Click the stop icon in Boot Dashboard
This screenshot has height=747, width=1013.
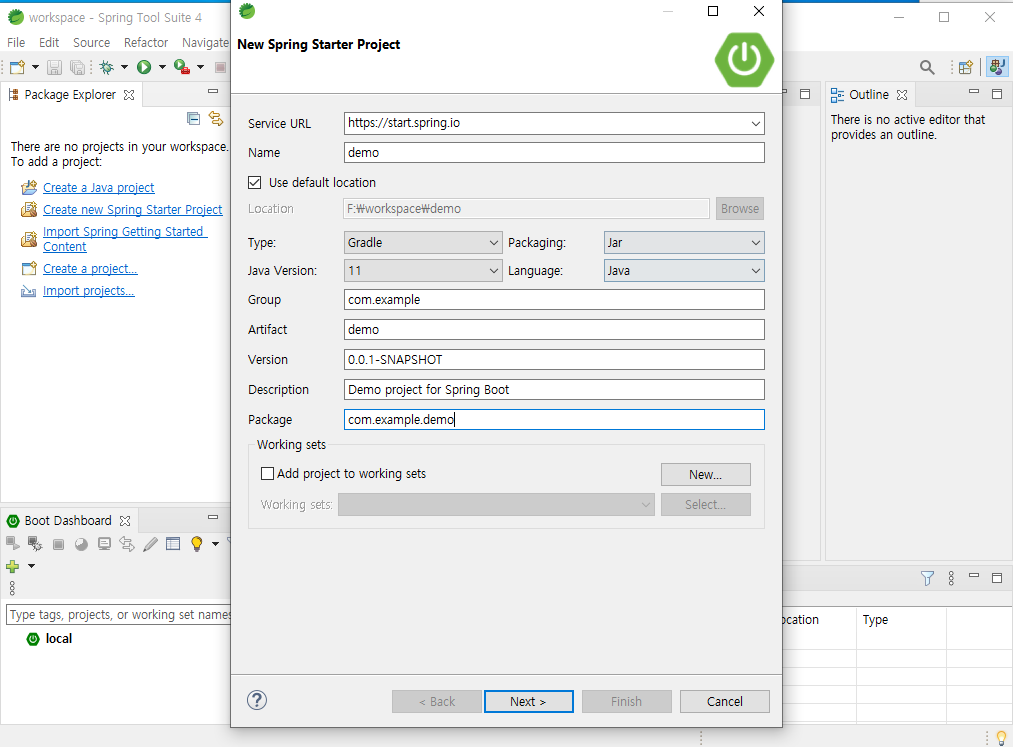pyautogui.click(x=58, y=545)
